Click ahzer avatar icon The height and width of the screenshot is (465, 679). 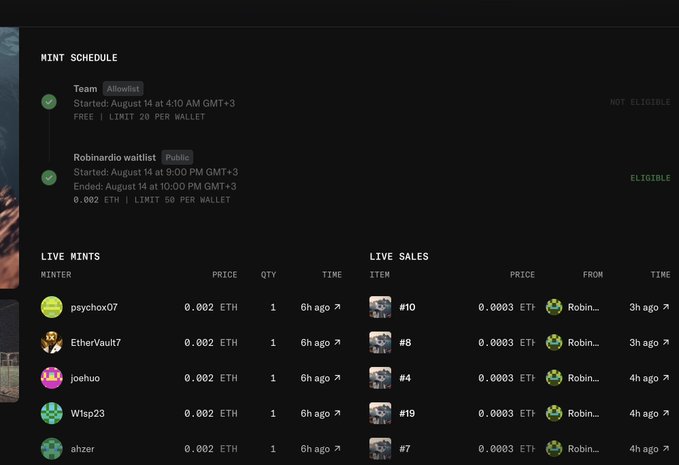52,449
